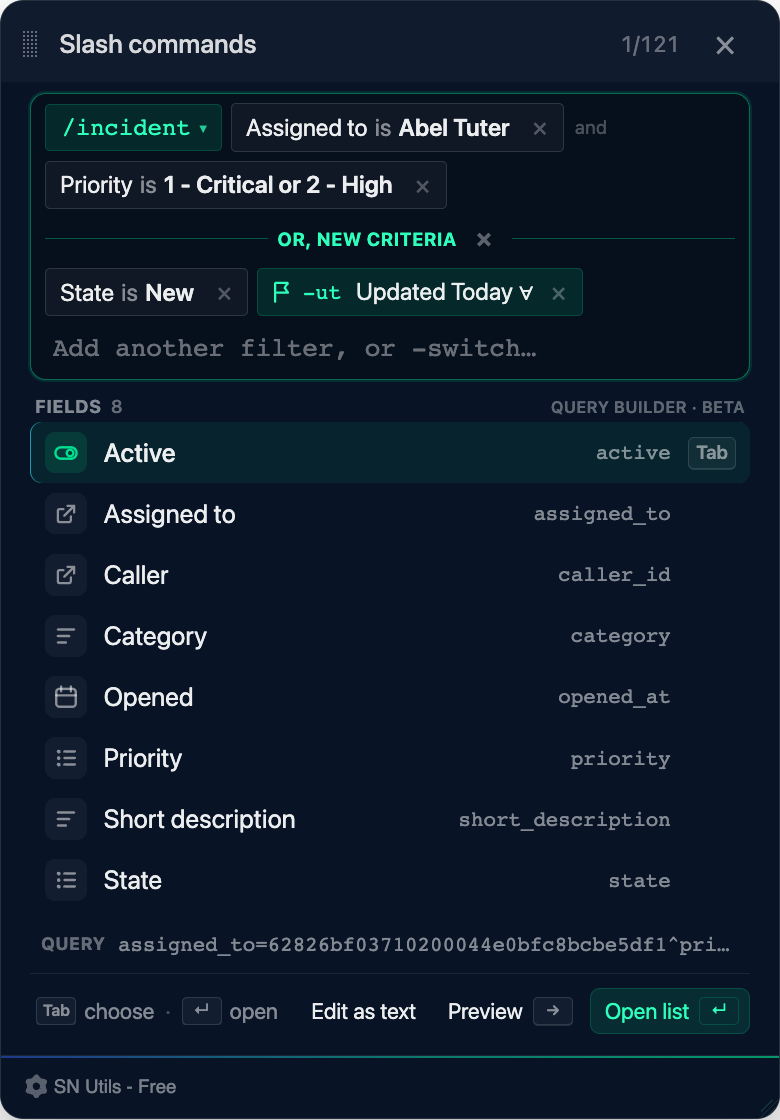780x1120 pixels.
Task: Open the /incident table dropdown
Action: pos(134,128)
